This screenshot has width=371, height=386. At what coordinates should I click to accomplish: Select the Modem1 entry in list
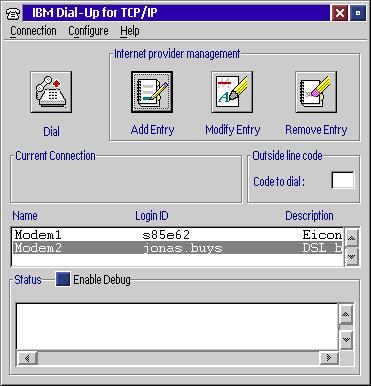[x=178, y=235]
